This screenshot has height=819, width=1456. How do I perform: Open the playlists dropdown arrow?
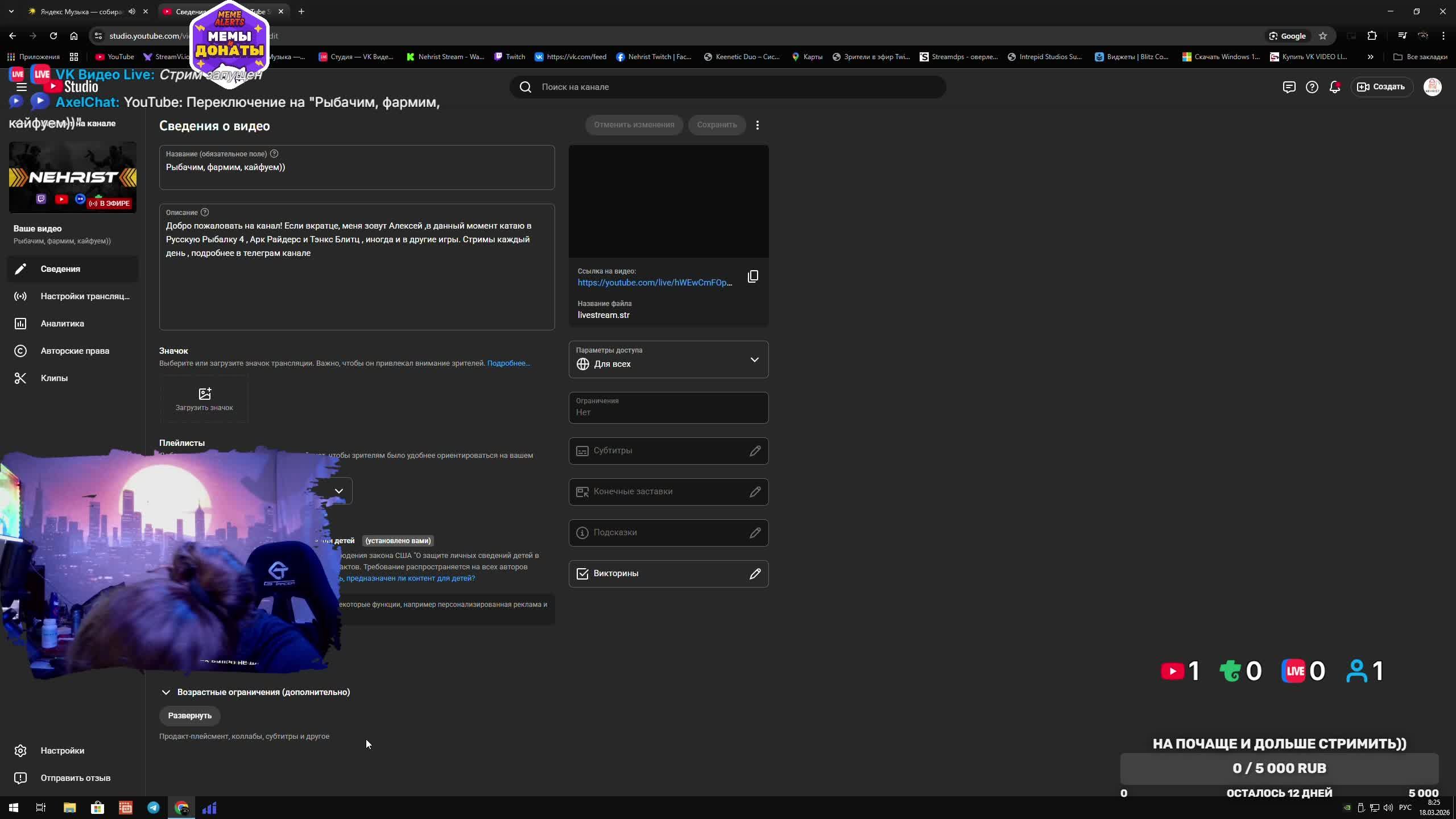click(x=339, y=491)
